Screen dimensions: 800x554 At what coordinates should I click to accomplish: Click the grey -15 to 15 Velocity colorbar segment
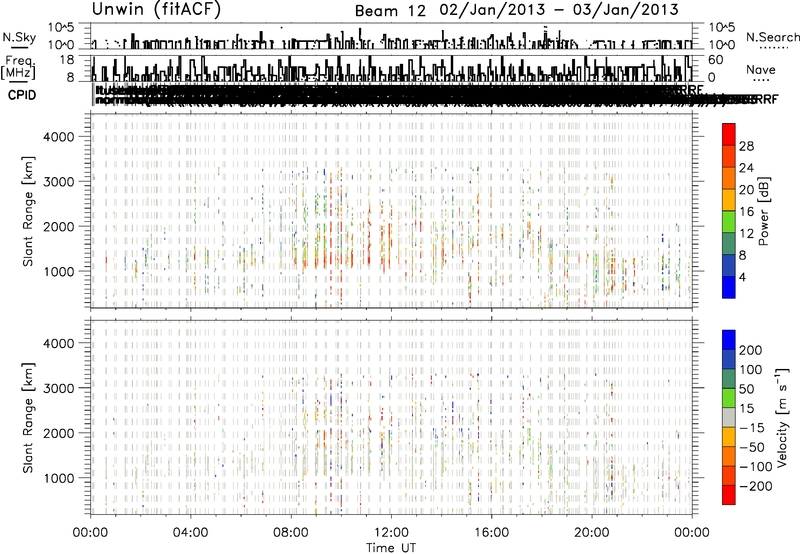coord(729,418)
